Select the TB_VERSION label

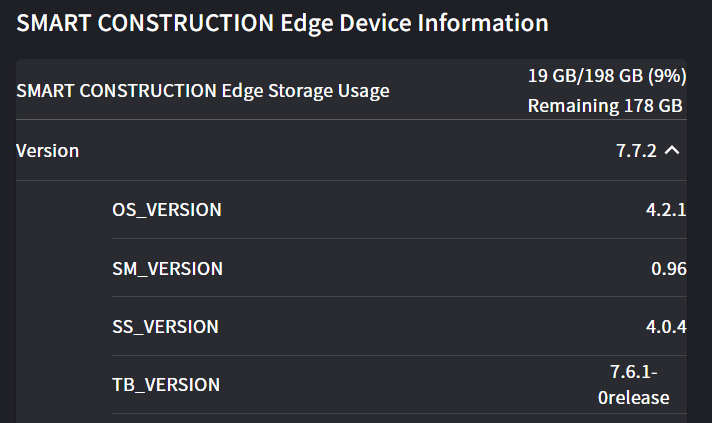[x=166, y=385]
